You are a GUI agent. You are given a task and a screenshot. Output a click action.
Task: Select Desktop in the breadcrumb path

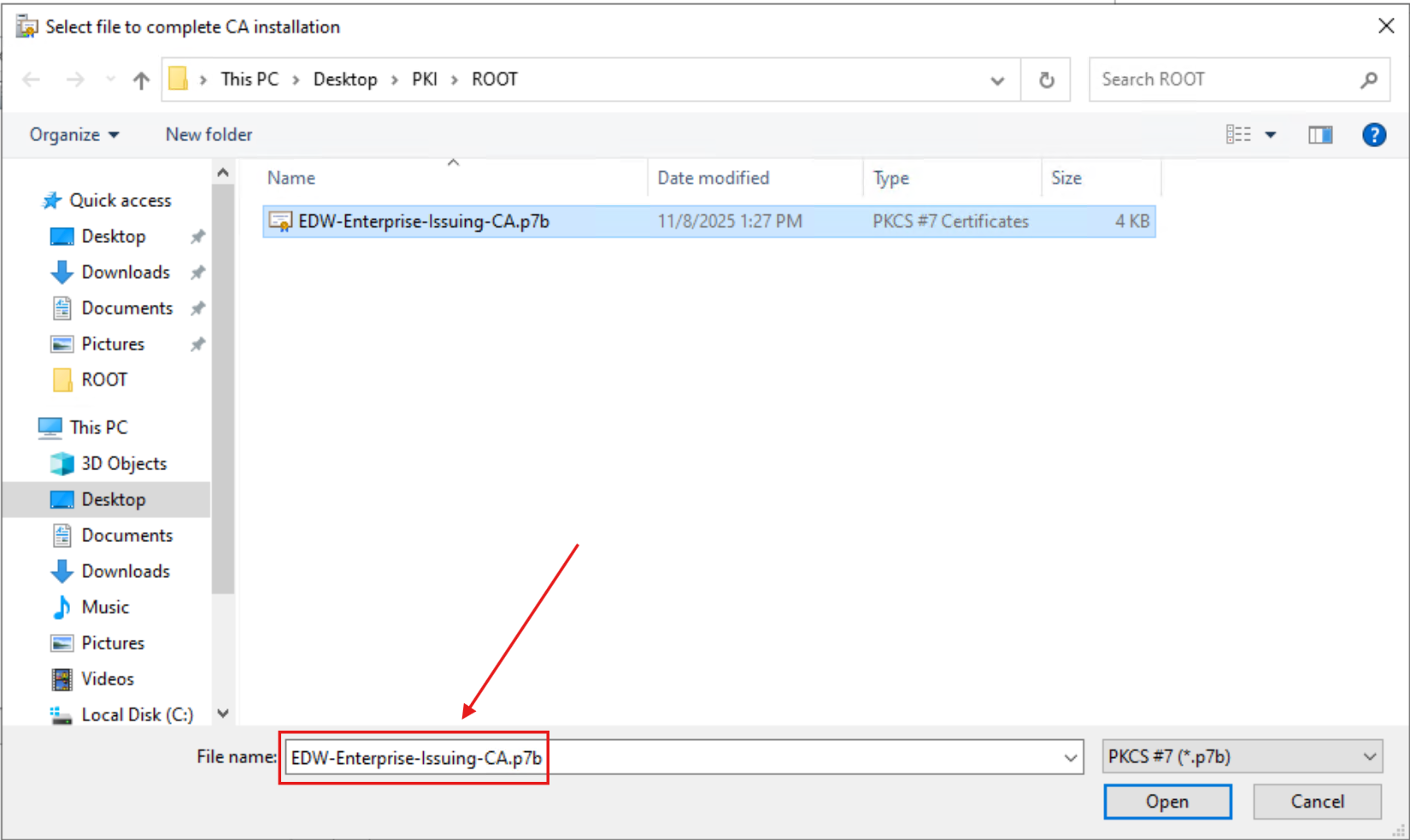tap(345, 79)
